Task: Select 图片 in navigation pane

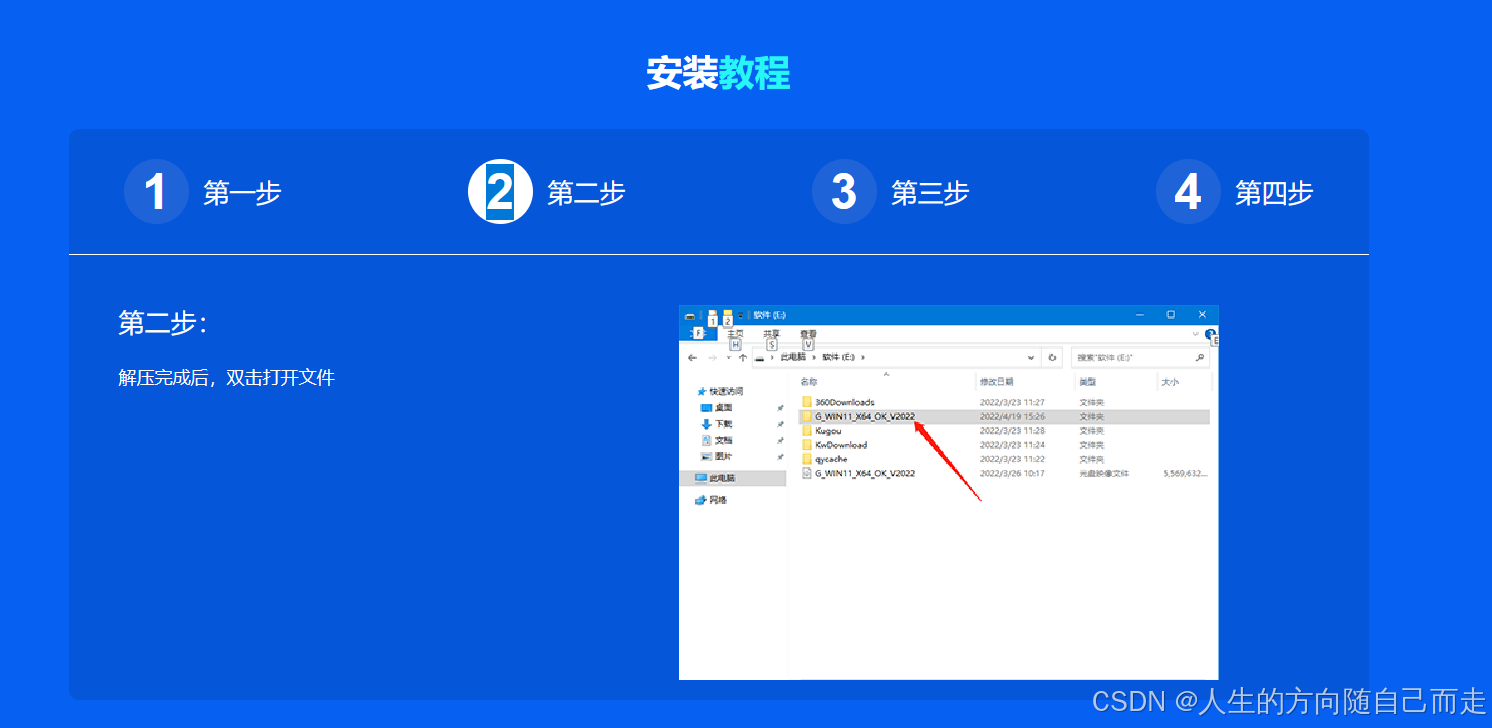Action: pos(723,456)
